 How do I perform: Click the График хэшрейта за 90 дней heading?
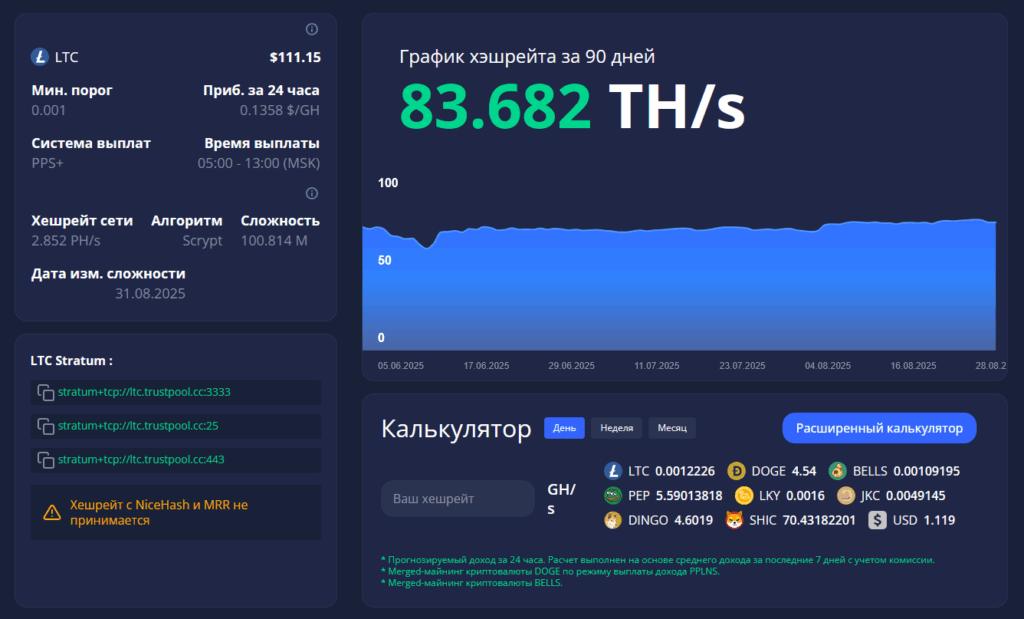(527, 57)
